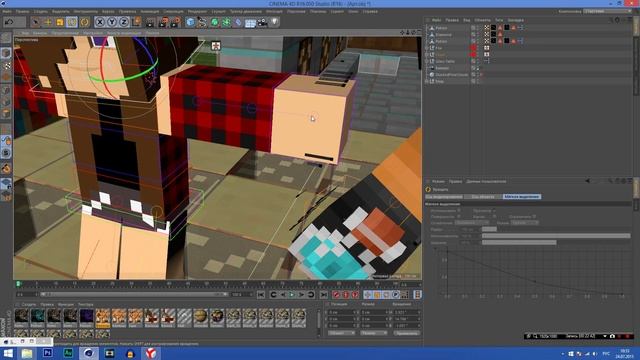Open Режим menu in Attribute Manager

pos(438,181)
